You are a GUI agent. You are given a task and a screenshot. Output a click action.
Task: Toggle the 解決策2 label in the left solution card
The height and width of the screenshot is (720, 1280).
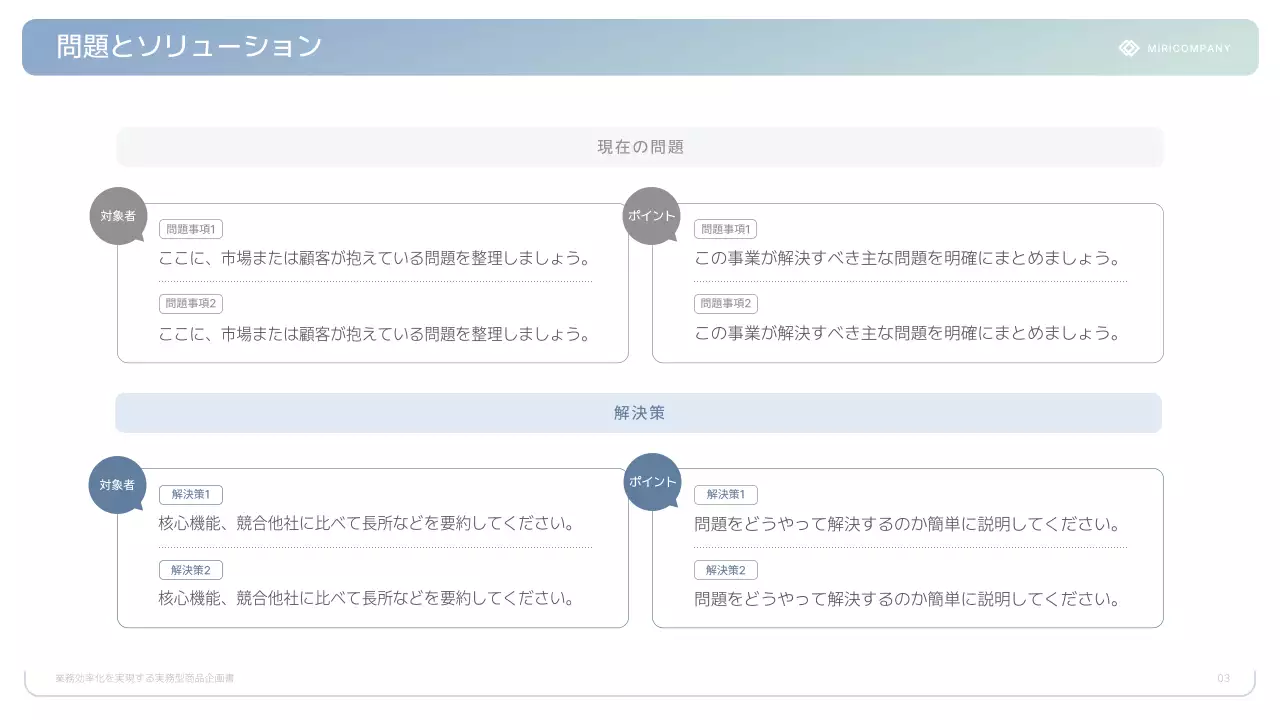191,570
